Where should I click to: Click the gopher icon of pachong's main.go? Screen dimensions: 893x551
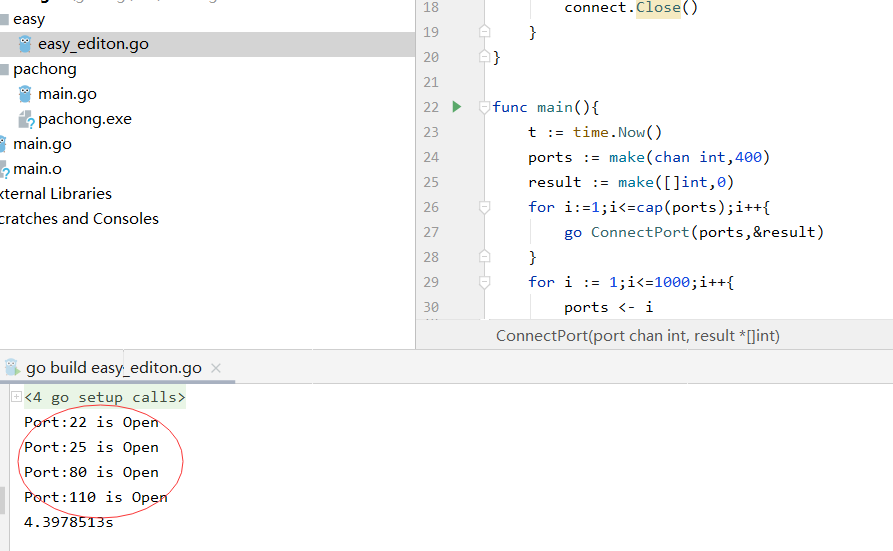(x=25, y=94)
